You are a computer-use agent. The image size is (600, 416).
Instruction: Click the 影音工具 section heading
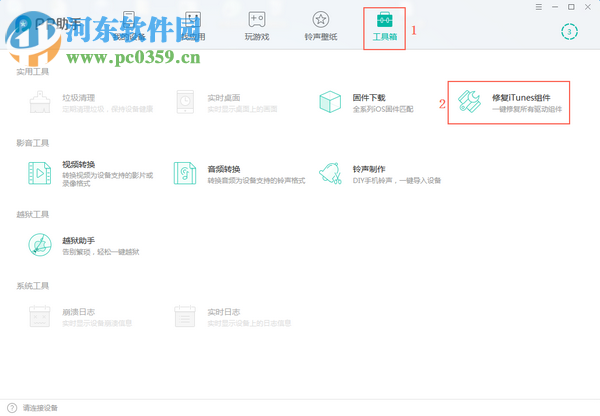33,143
